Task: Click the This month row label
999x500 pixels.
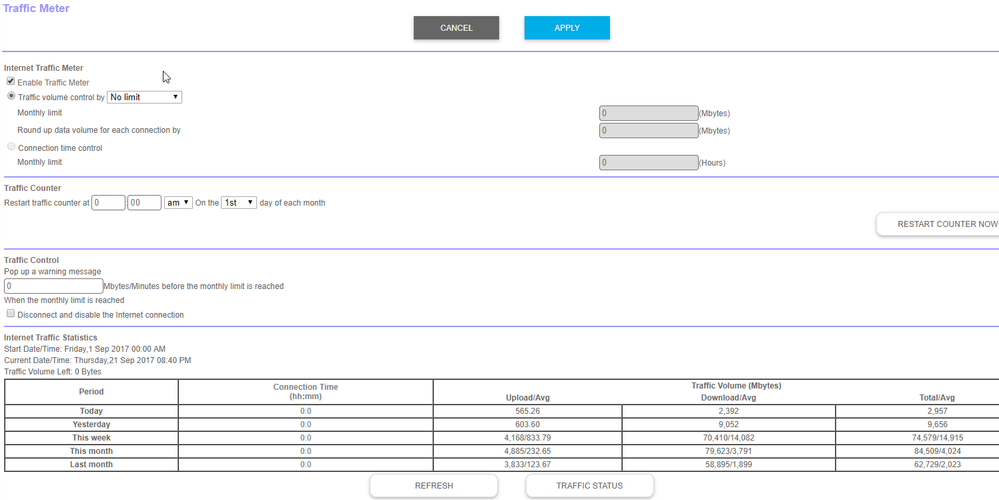Action: (91, 451)
